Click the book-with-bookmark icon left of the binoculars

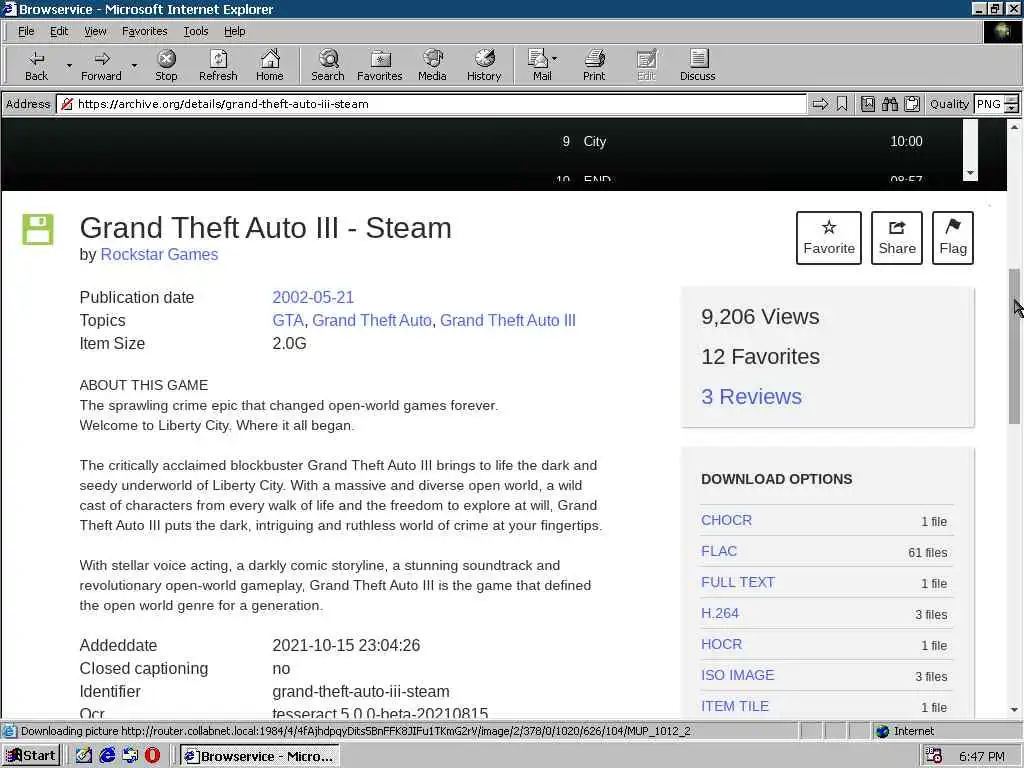coord(868,104)
